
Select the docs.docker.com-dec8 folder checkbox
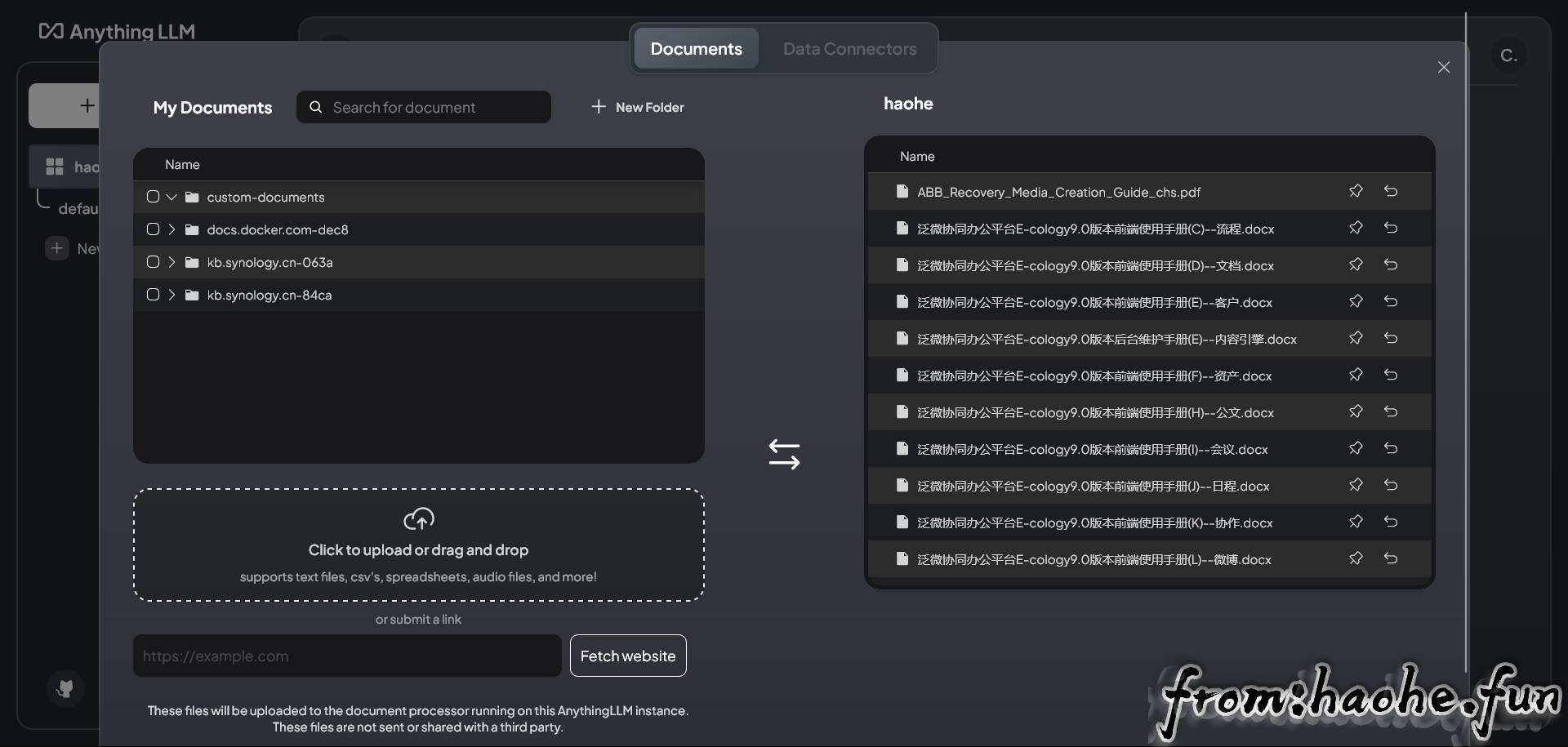153,229
